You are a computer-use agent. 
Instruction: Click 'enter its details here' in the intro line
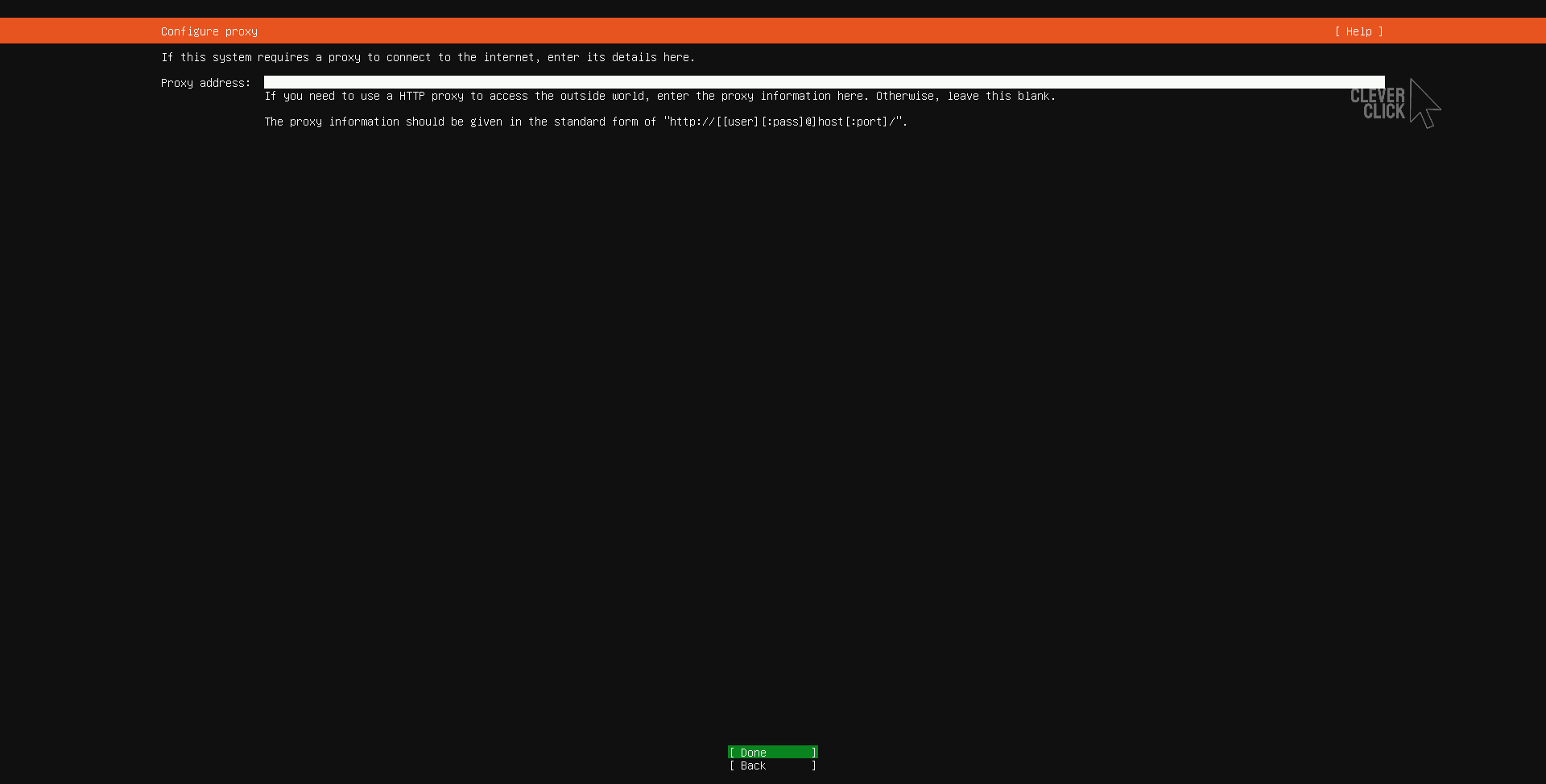(x=621, y=57)
